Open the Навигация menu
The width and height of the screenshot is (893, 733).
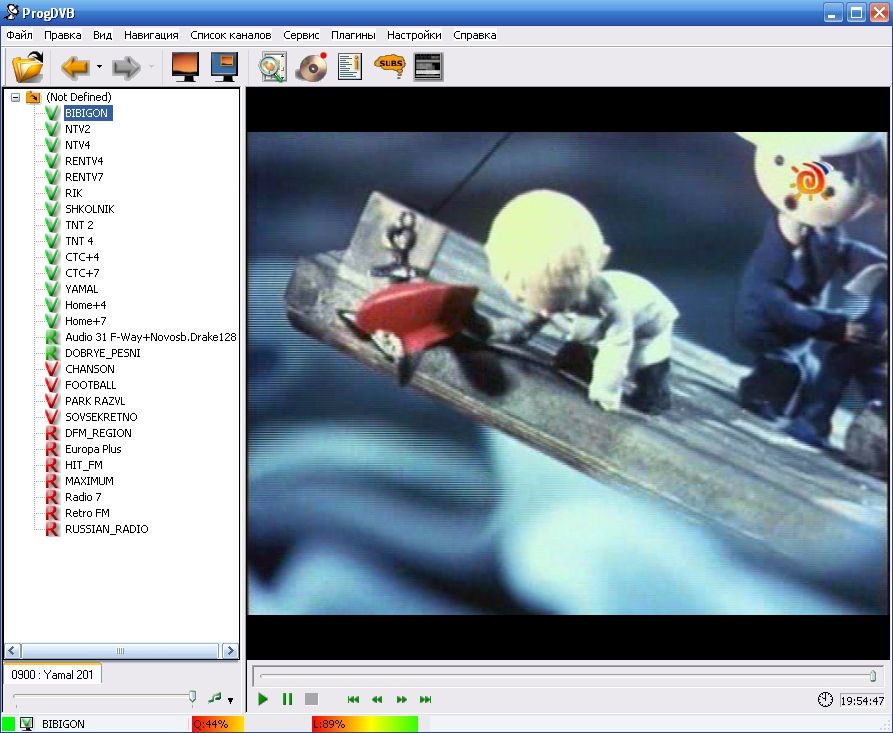coord(151,35)
